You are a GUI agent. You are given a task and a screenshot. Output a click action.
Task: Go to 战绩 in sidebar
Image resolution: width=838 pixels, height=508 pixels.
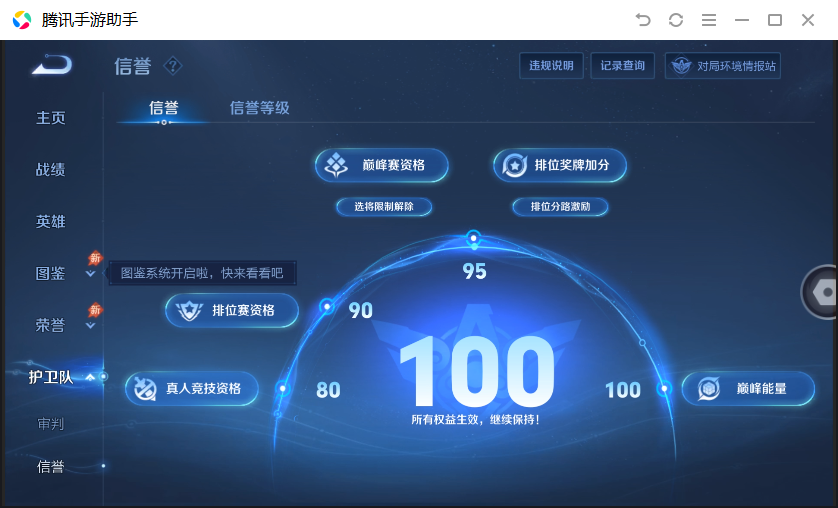pos(50,169)
